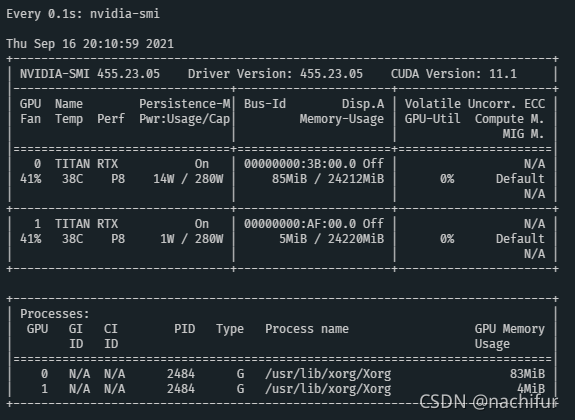Viewport: 575px width, 420px height.
Task: Click the 'Persistence-M' column header
Action: (x=184, y=104)
